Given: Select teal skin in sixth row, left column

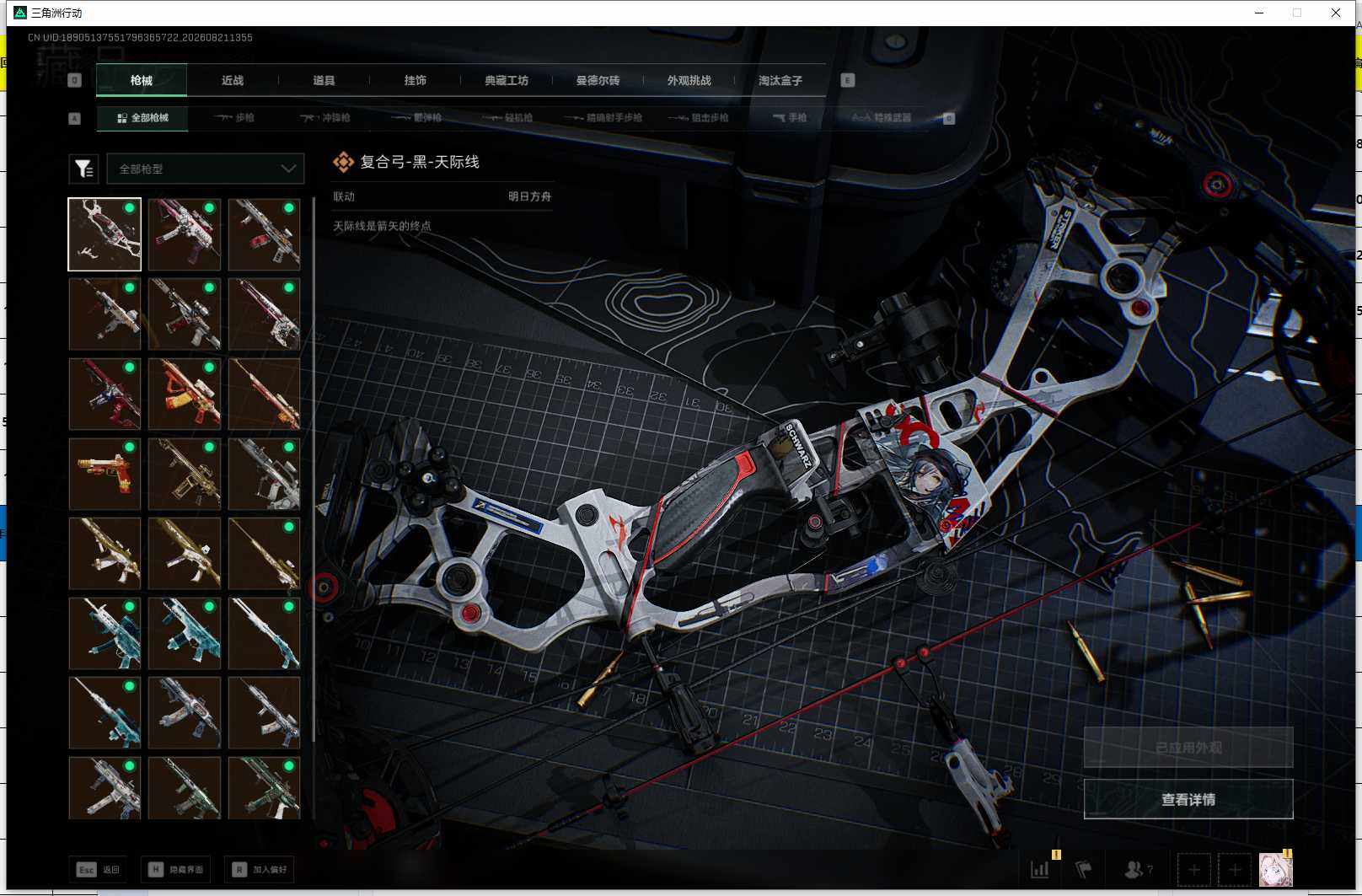Looking at the screenshot, I should pos(105,633).
